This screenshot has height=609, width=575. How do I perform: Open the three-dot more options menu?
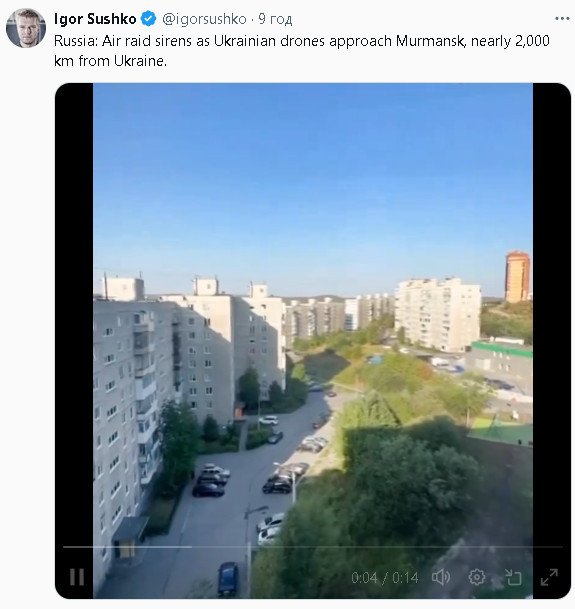[562, 19]
